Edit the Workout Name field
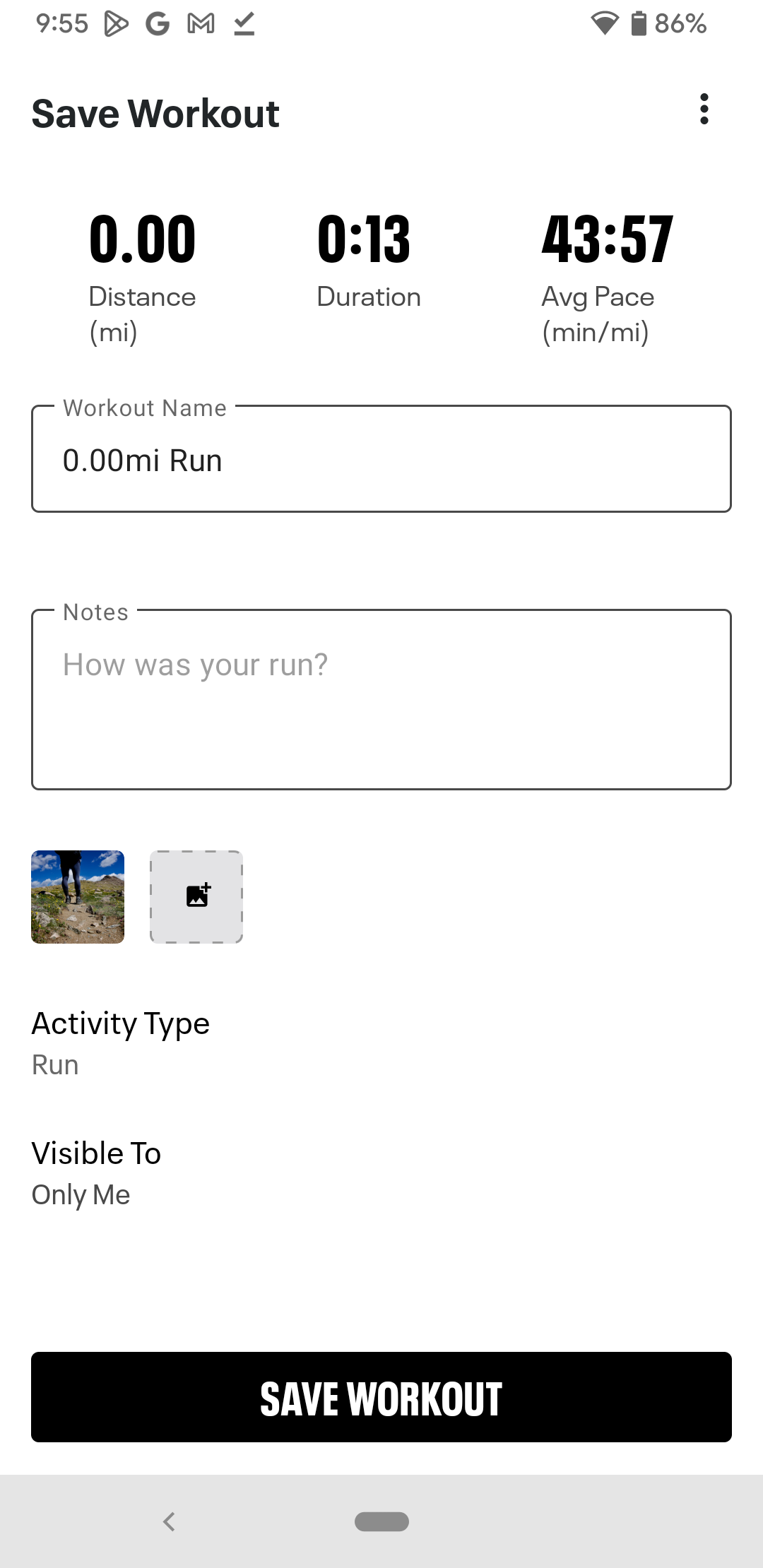This screenshot has width=763, height=1568. click(x=381, y=461)
